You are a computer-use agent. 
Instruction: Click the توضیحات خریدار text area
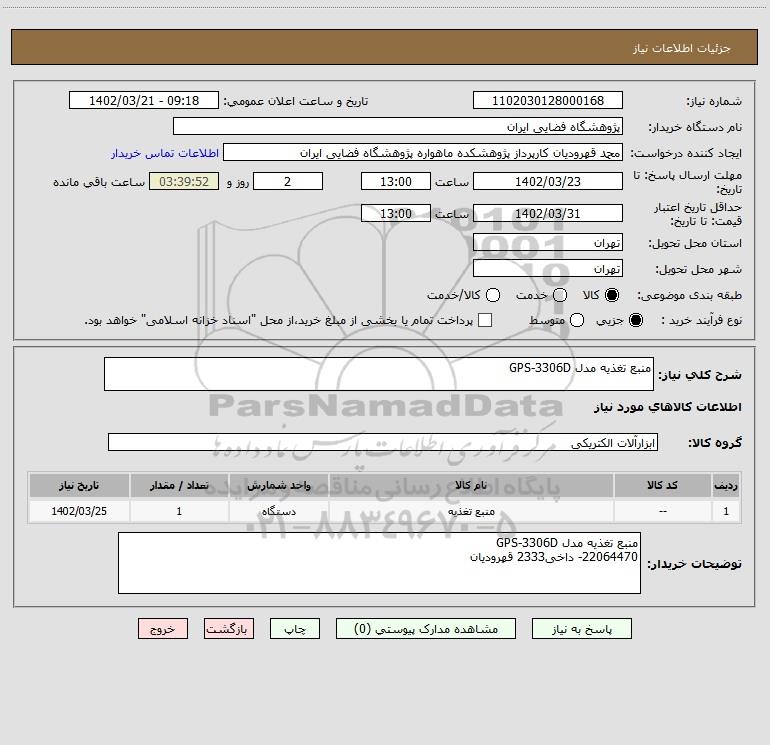[x=379, y=563]
